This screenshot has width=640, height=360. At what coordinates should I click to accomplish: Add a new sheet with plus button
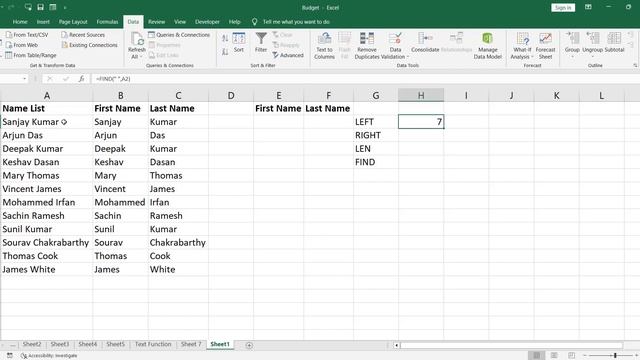click(249, 345)
